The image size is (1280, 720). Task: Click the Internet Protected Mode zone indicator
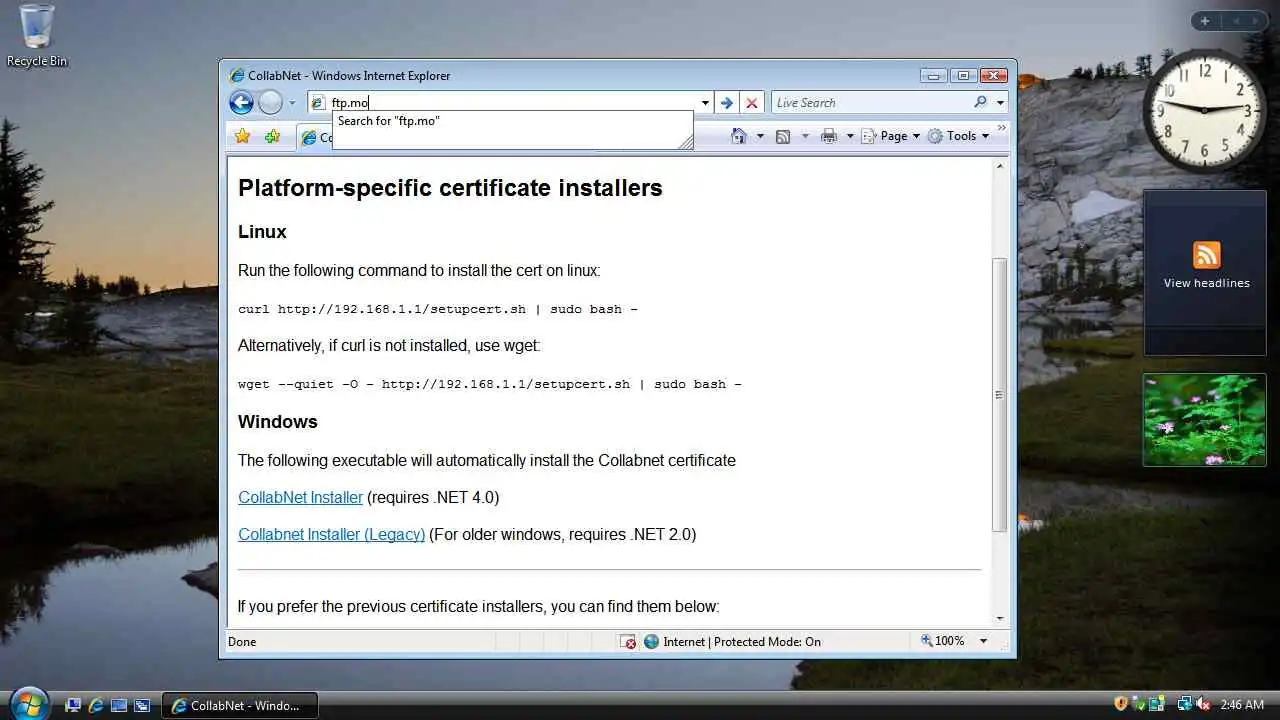[731, 642]
